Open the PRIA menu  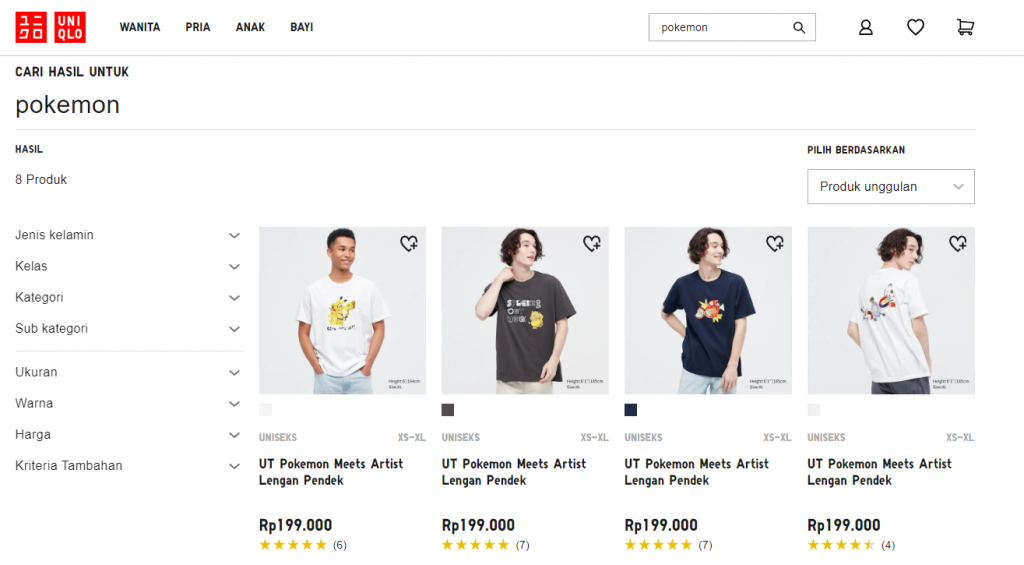[198, 28]
